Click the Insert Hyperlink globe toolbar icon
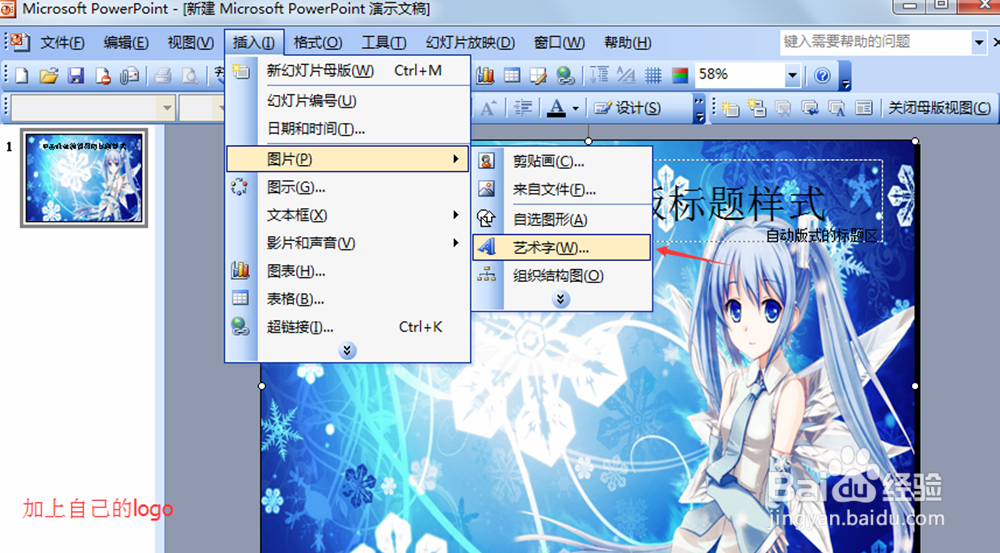This screenshot has height=553, width=1000. click(x=565, y=75)
